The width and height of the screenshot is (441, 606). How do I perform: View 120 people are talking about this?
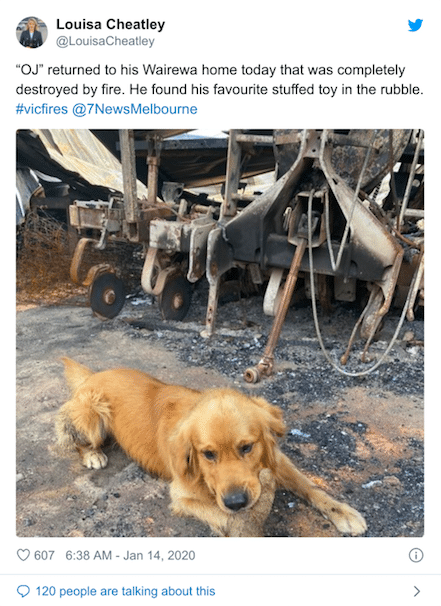(125, 591)
